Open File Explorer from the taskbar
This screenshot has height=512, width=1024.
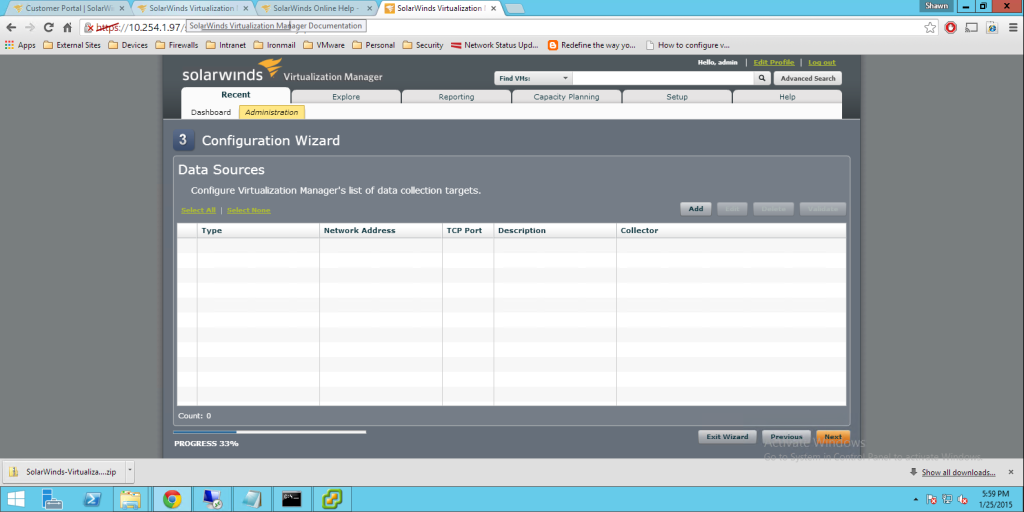coord(131,500)
